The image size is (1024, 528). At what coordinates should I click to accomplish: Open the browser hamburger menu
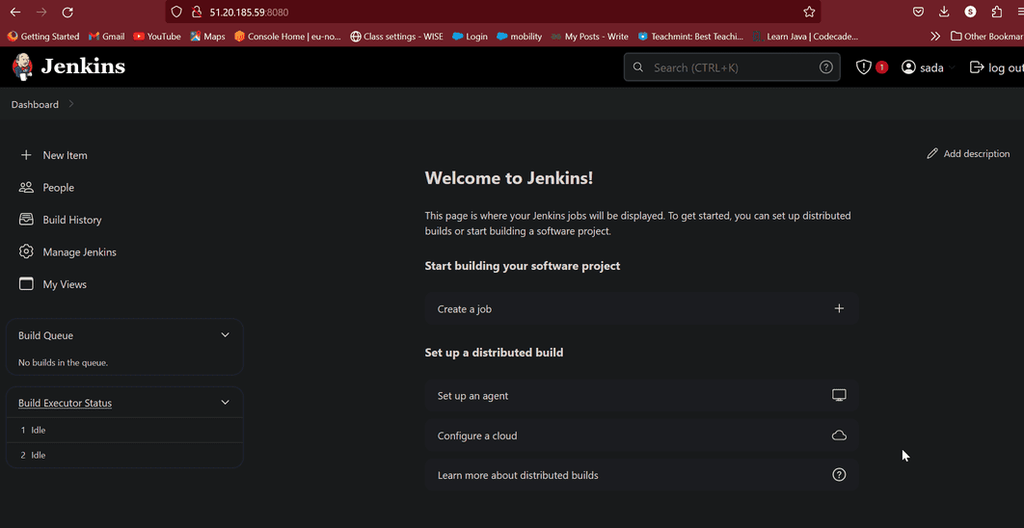(1019, 12)
